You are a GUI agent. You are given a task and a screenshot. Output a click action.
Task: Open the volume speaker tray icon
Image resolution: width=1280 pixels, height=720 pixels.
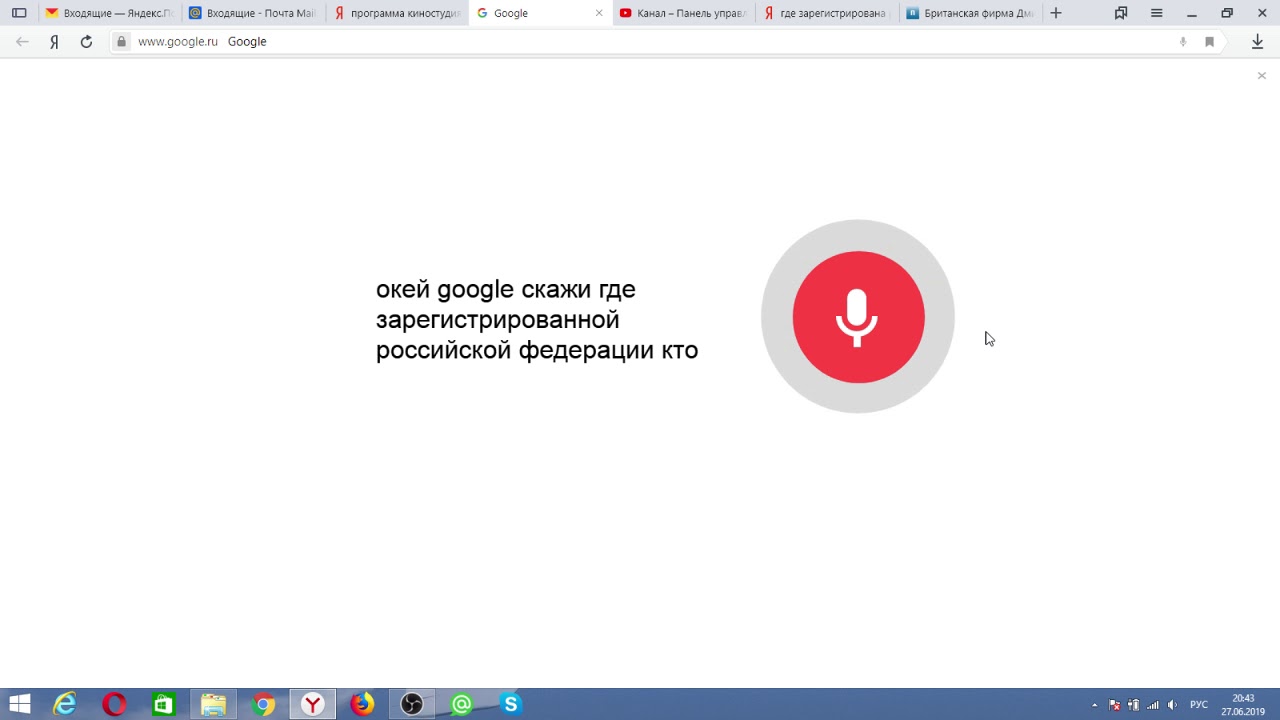(x=1172, y=705)
